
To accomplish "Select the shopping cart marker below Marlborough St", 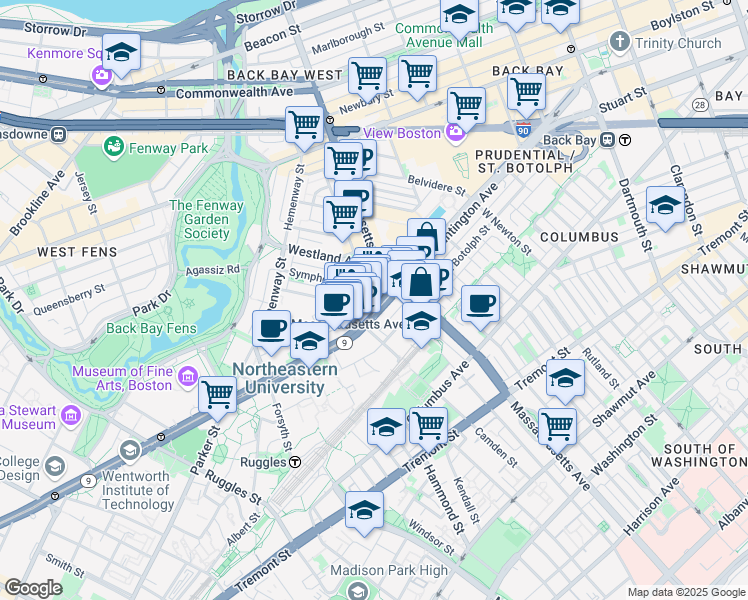I will coord(367,76).
